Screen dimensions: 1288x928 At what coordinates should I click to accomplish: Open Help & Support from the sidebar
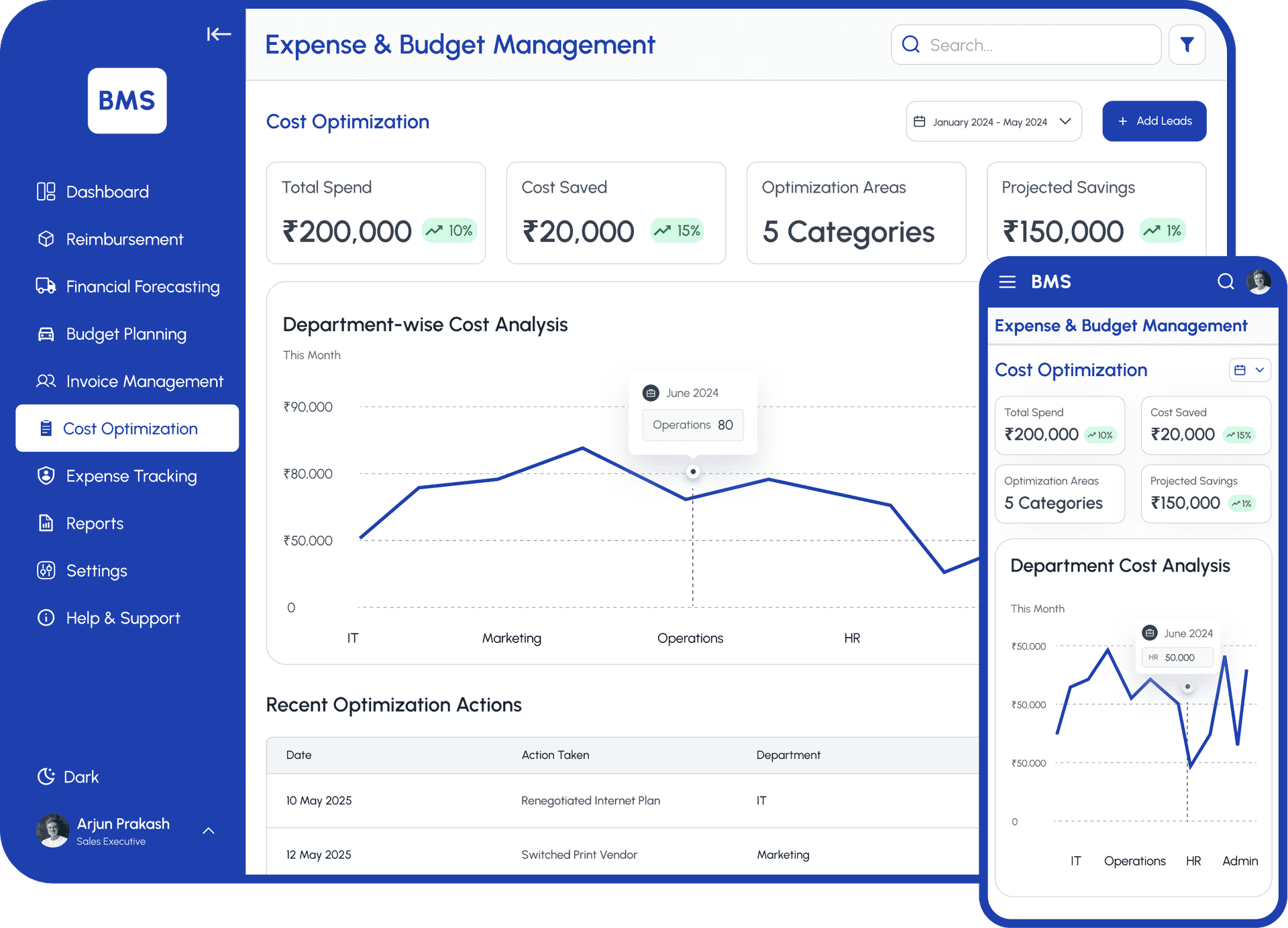(x=46, y=618)
